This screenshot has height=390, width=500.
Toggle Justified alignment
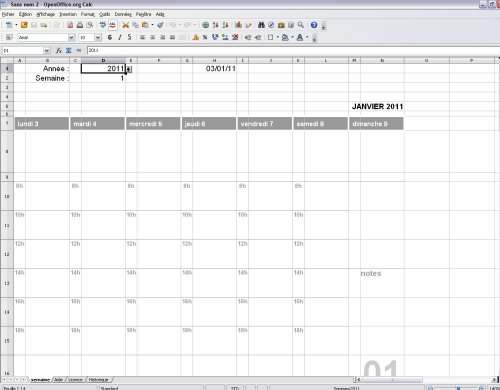tap(172, 37)
